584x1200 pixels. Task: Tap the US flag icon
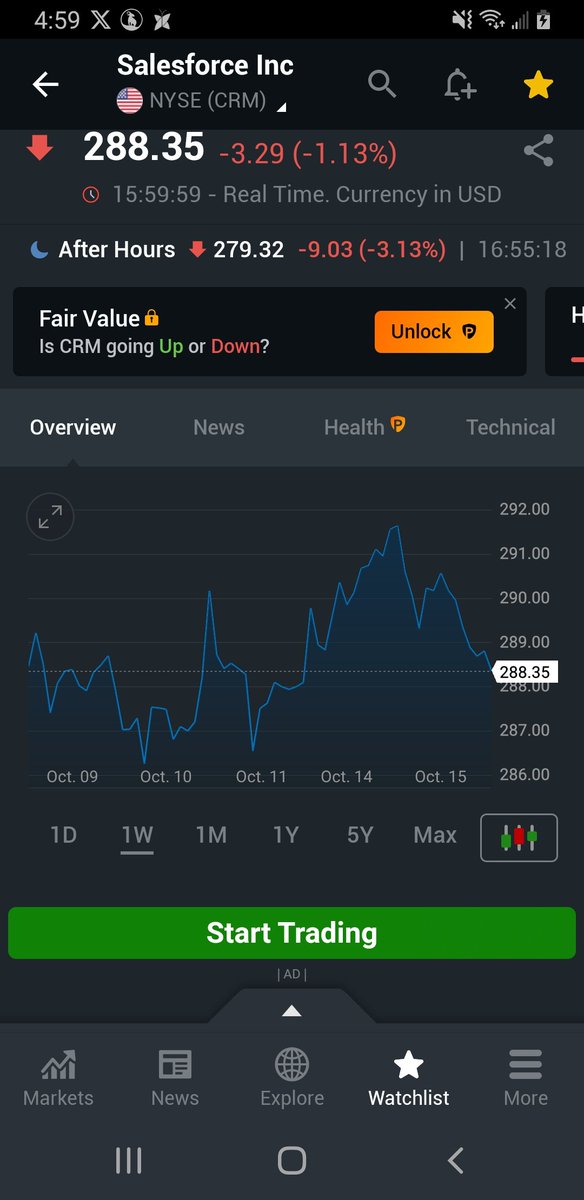pyautogui.click(x=130, y=100)
